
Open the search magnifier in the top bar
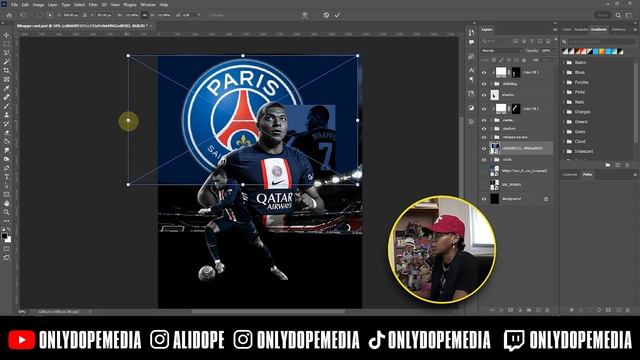618,15
